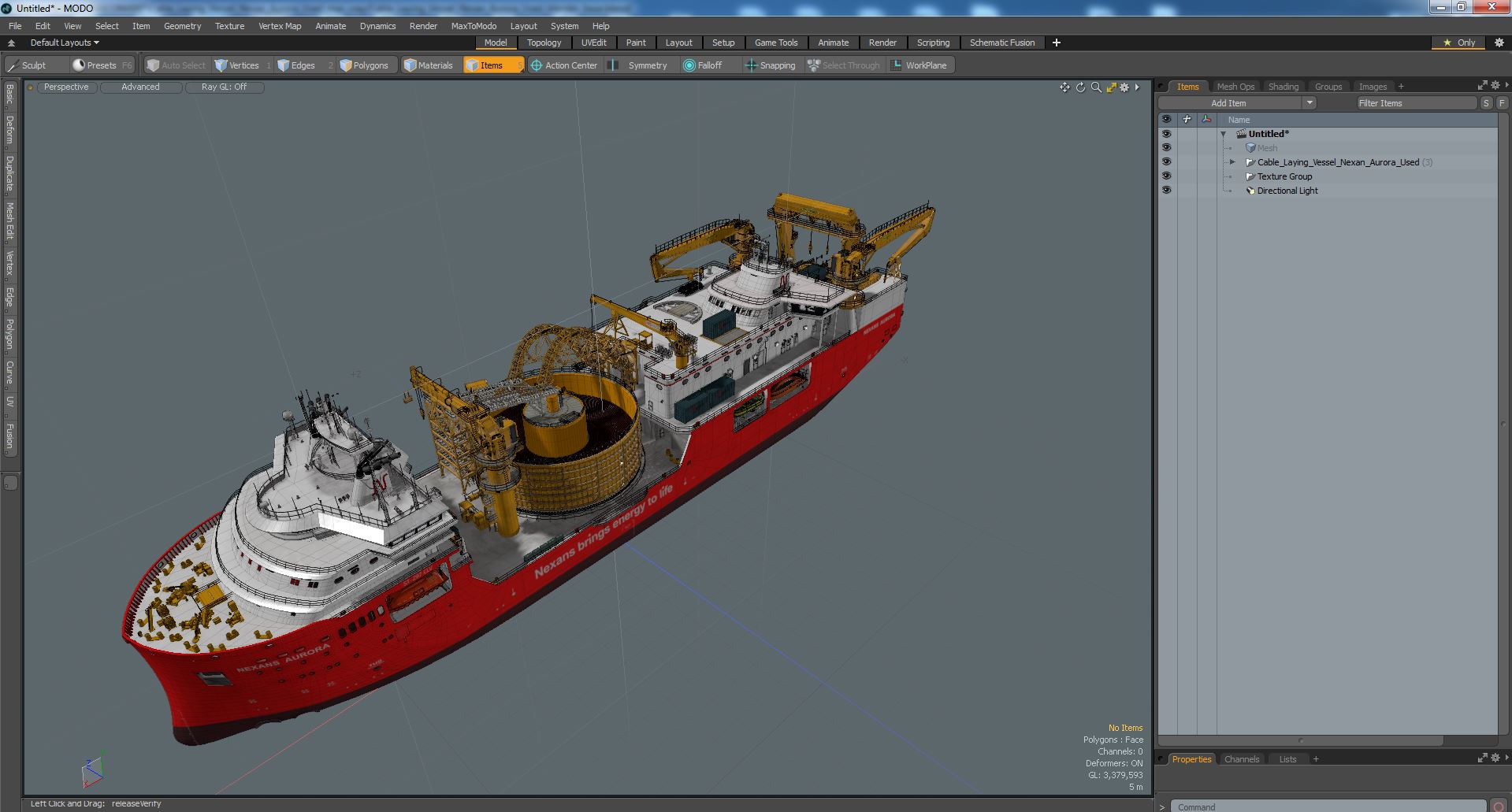Switch to the Channels tab

click(1242, 759)
